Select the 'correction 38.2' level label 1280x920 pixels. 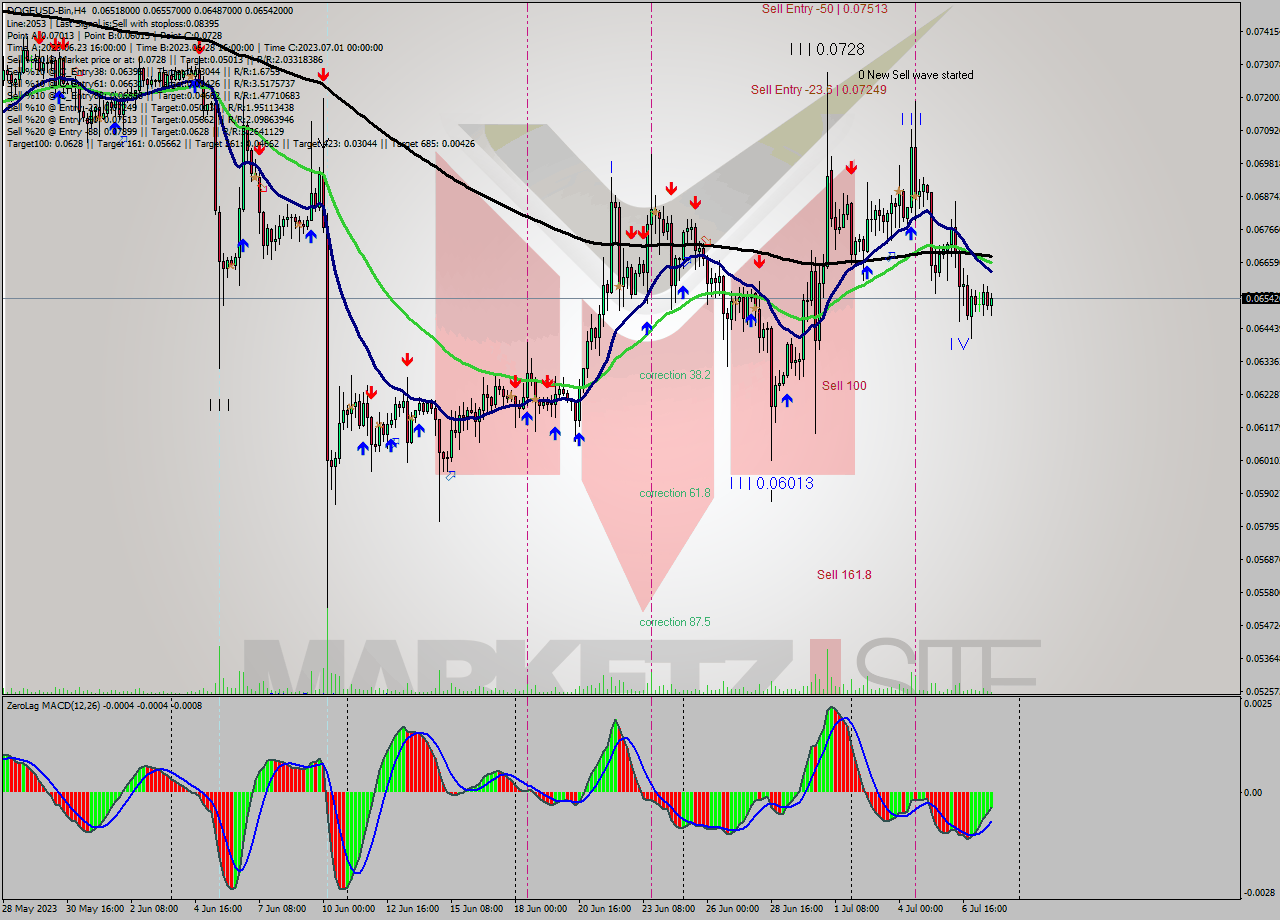click(x=675, y=375)
